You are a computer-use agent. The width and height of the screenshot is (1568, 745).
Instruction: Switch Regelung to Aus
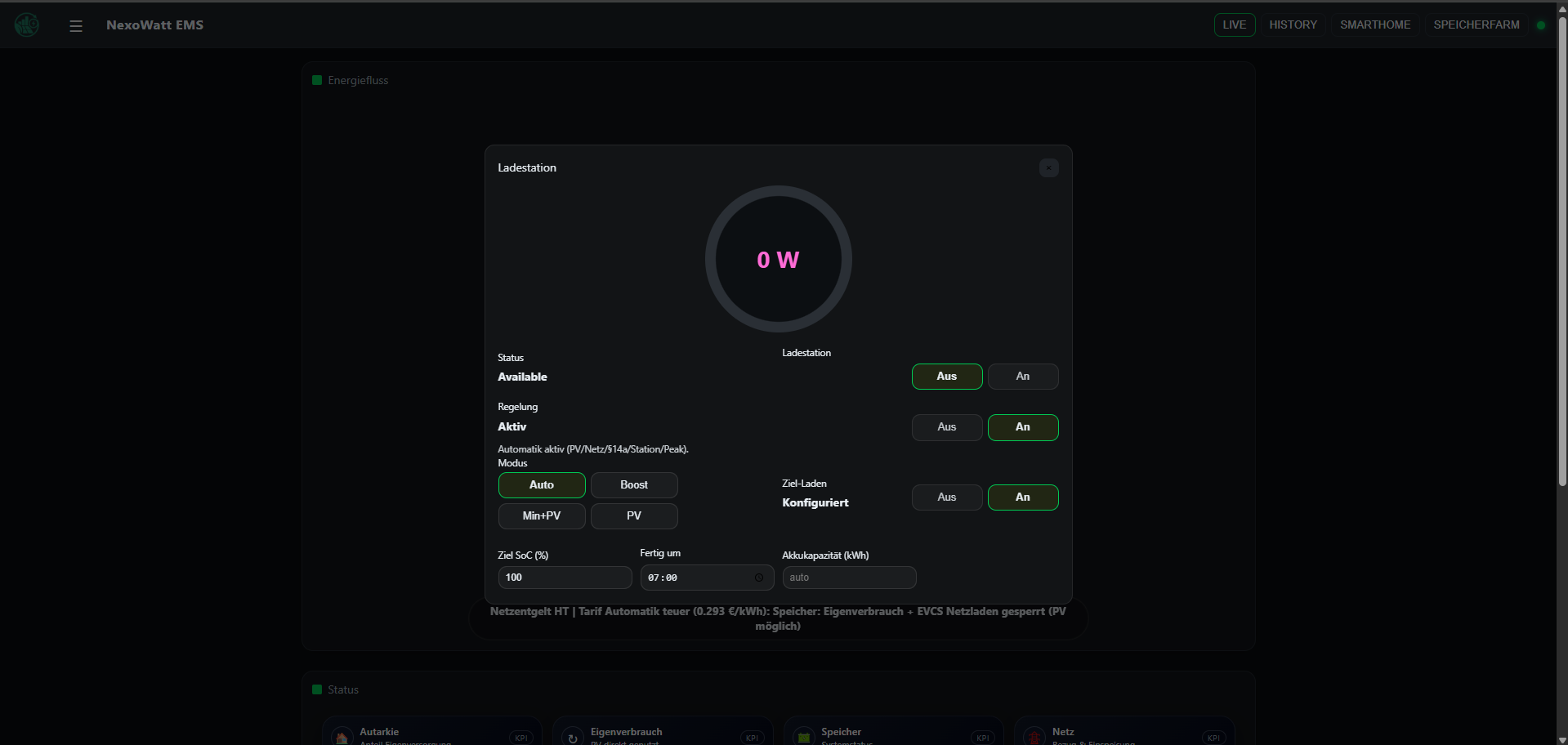(x=946, y=427)
